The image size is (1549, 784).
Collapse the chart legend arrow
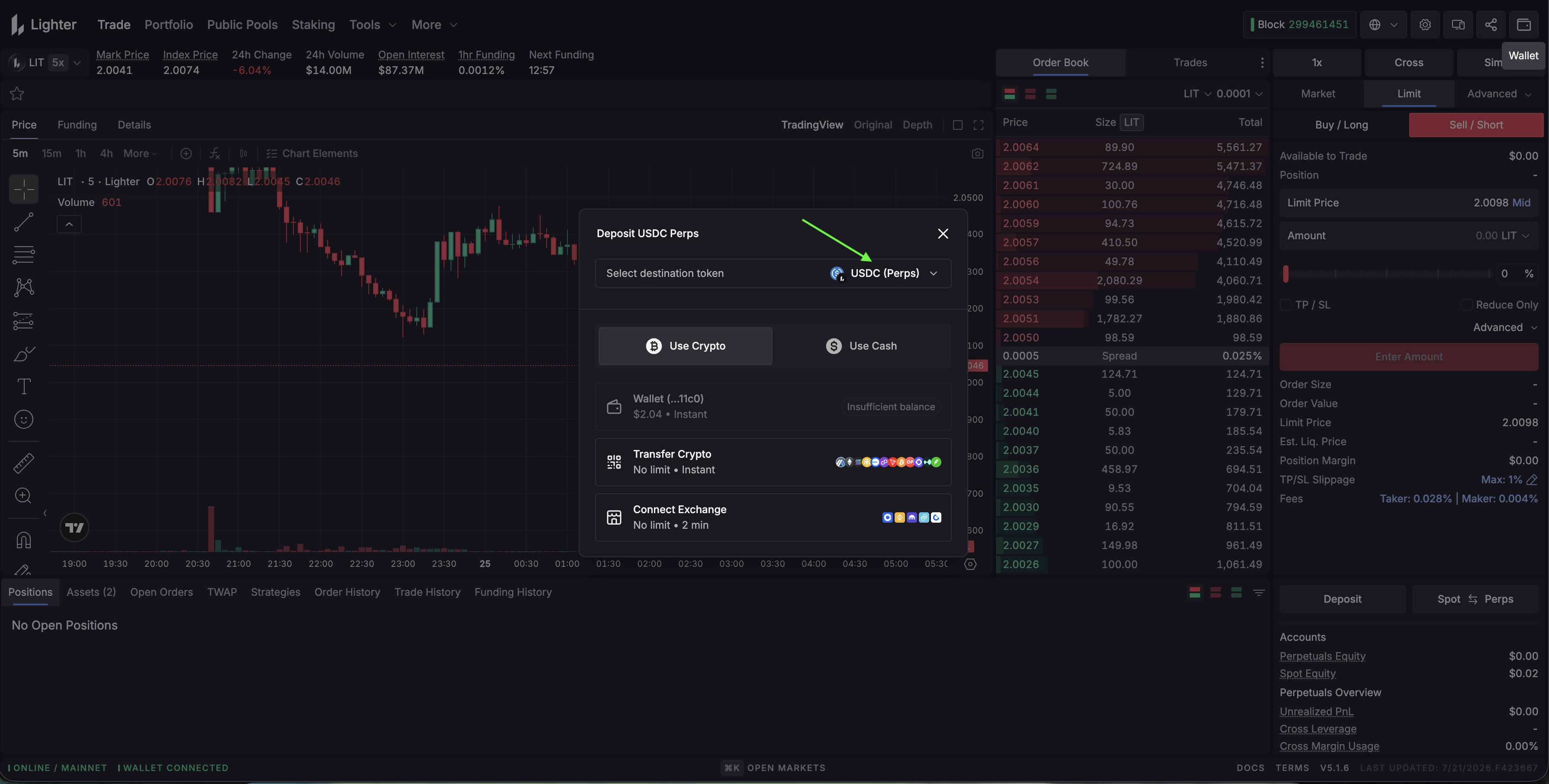point(69,224)
